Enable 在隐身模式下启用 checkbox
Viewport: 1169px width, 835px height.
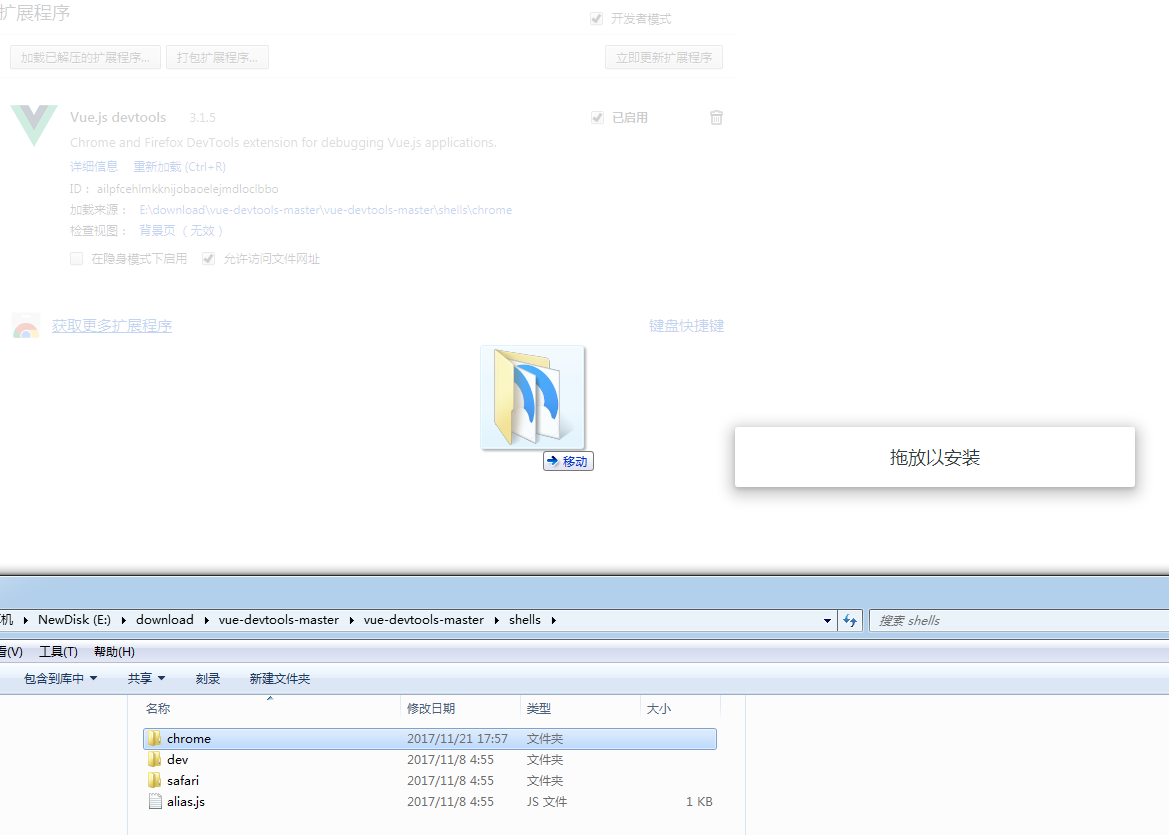[76, 259]
